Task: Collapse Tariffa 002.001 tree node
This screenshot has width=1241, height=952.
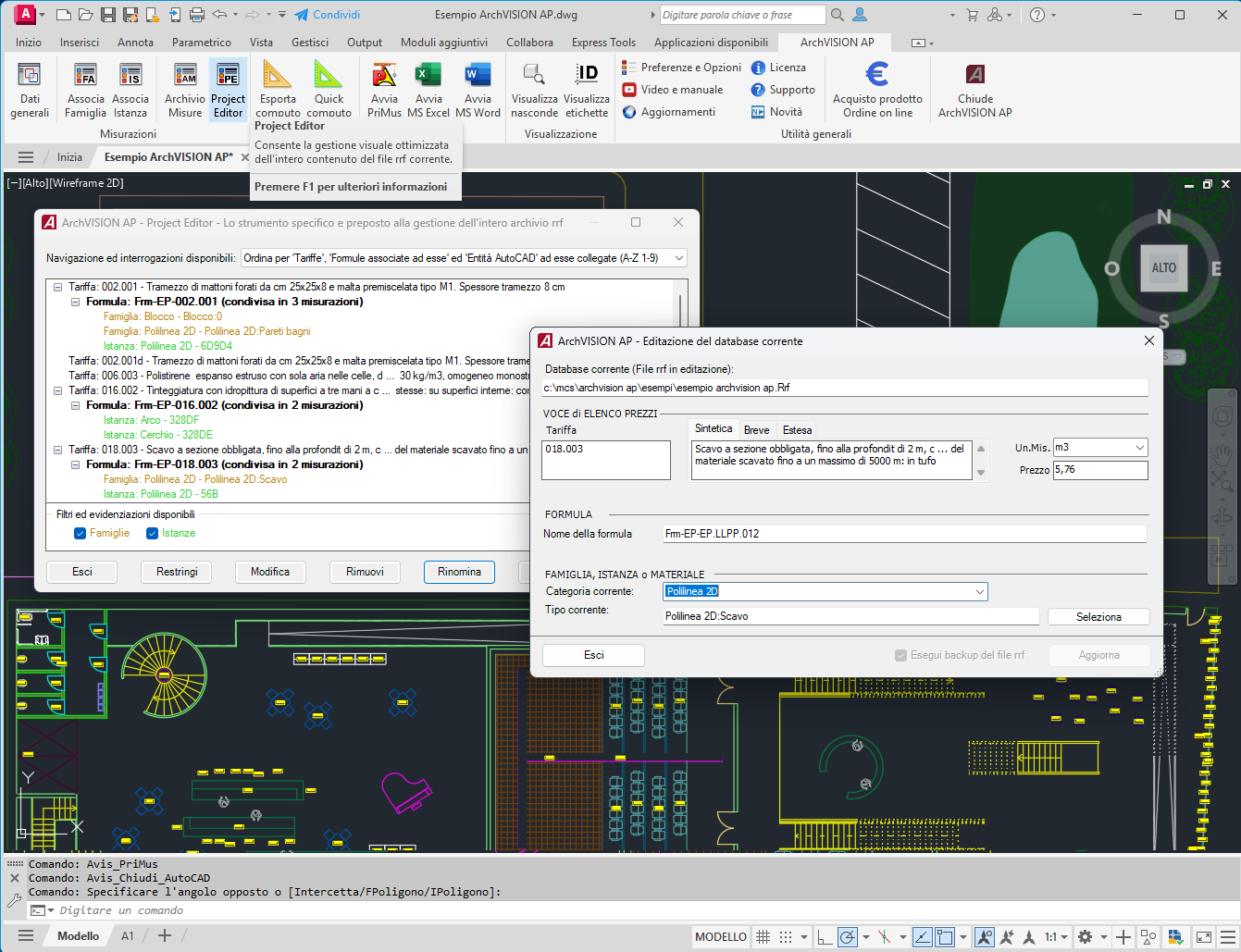Action: pyautogui.click(x=58, y=287)
